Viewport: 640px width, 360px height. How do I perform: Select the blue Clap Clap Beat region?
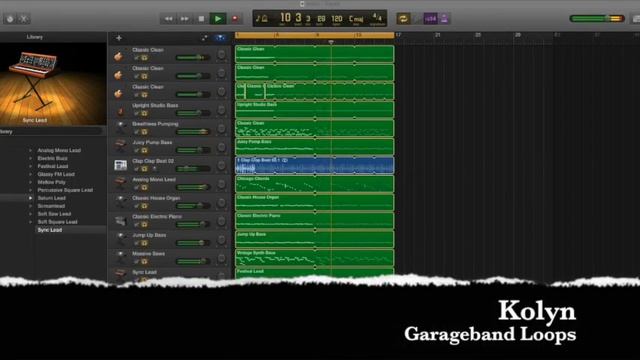coord(315,165)
